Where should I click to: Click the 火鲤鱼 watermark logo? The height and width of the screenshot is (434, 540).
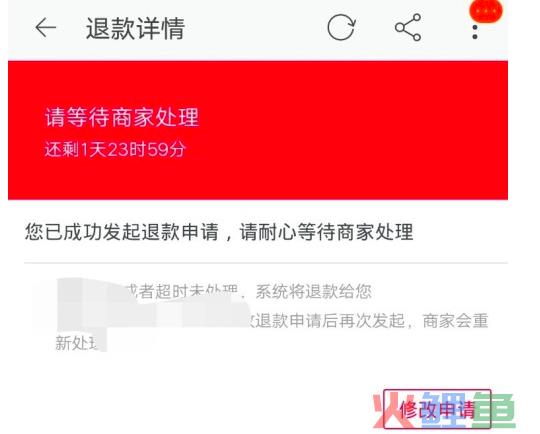[444, 410]
